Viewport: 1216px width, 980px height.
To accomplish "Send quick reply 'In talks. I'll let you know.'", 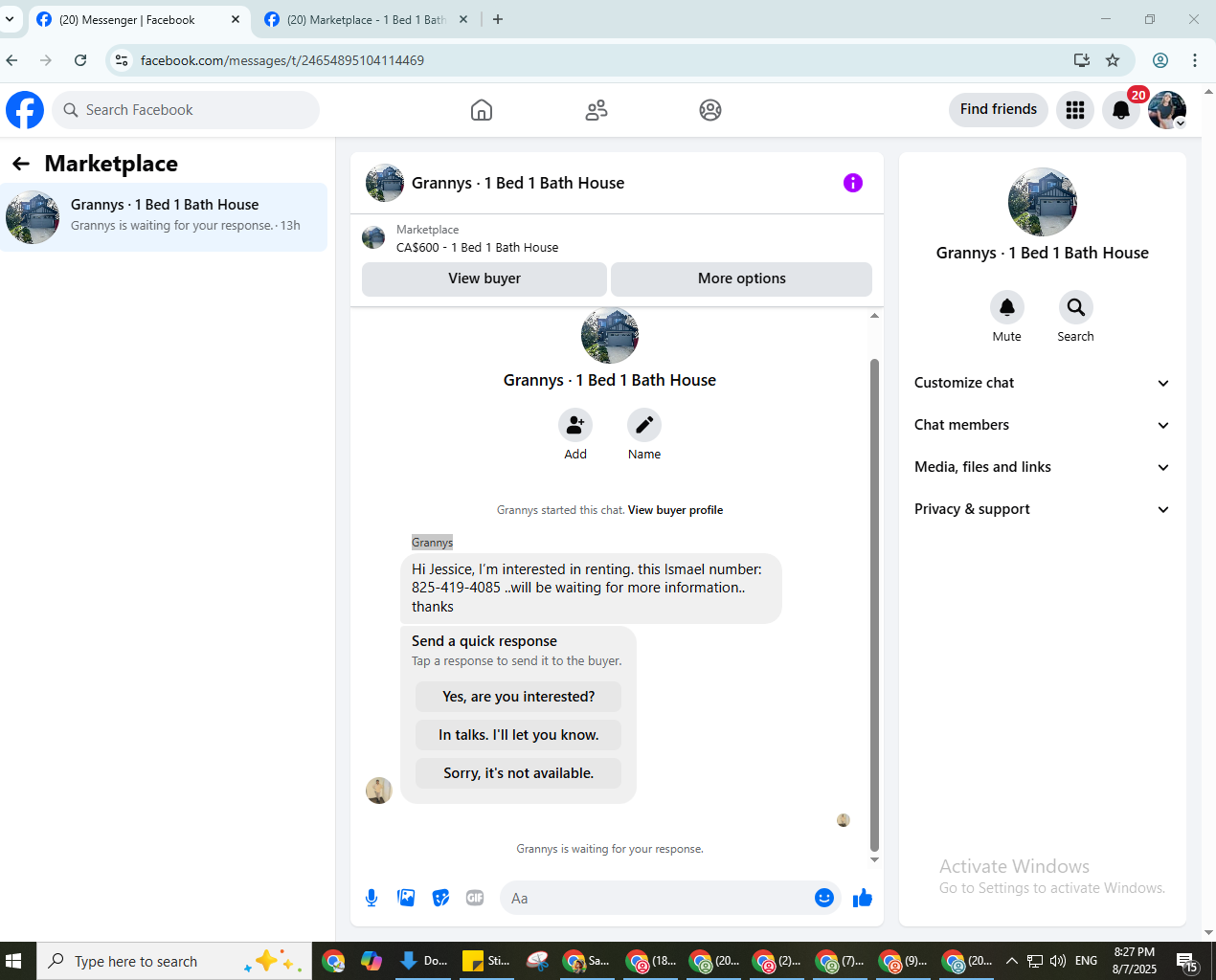I will point(518,735).
